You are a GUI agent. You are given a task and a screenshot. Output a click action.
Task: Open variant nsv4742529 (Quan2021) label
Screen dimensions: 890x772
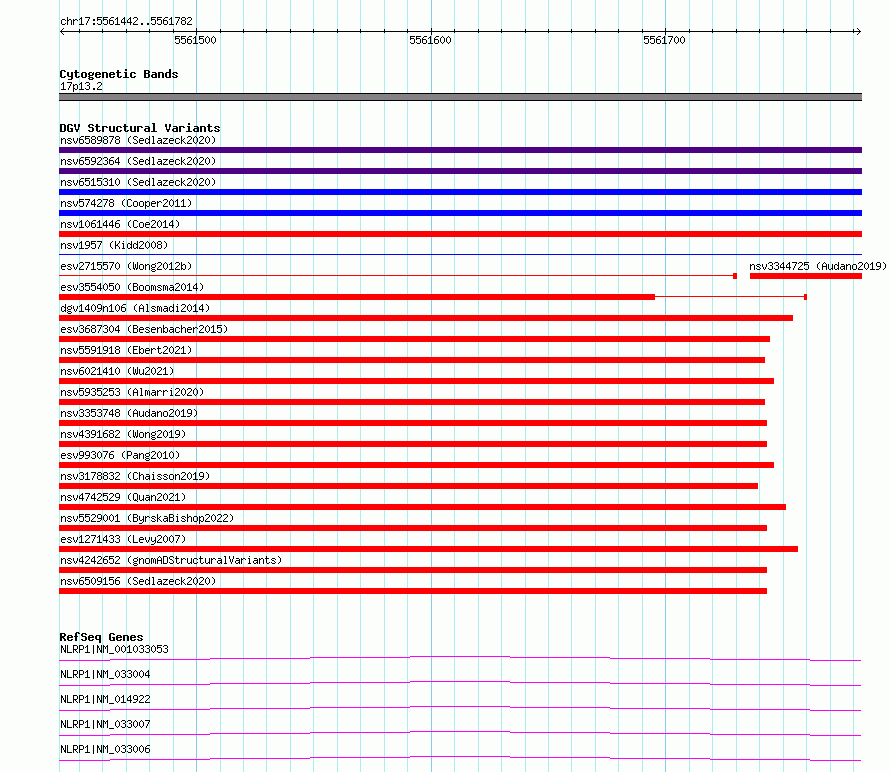(x=123, y=497)
